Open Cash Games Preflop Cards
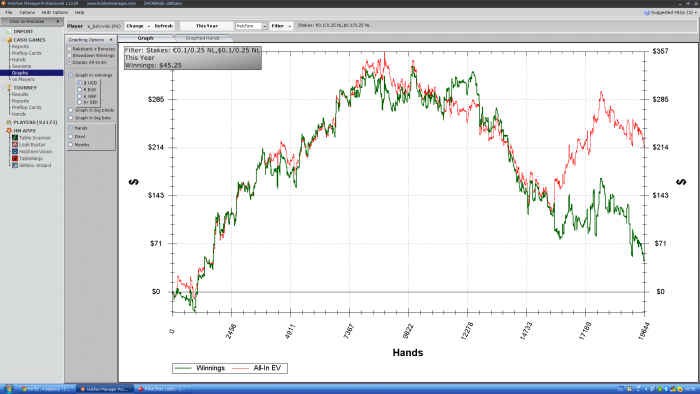The height and width of the screenshot is (394, 700). coord(26,53)
